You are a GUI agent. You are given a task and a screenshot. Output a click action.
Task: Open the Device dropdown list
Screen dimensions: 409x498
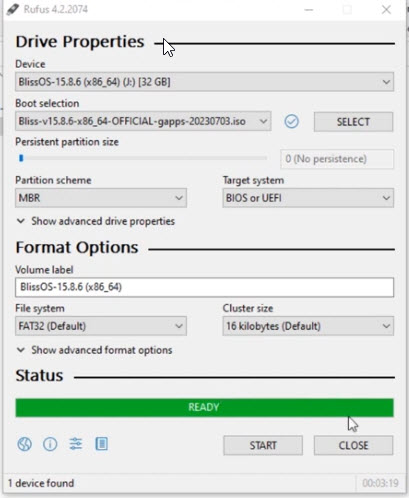(204, 82)
